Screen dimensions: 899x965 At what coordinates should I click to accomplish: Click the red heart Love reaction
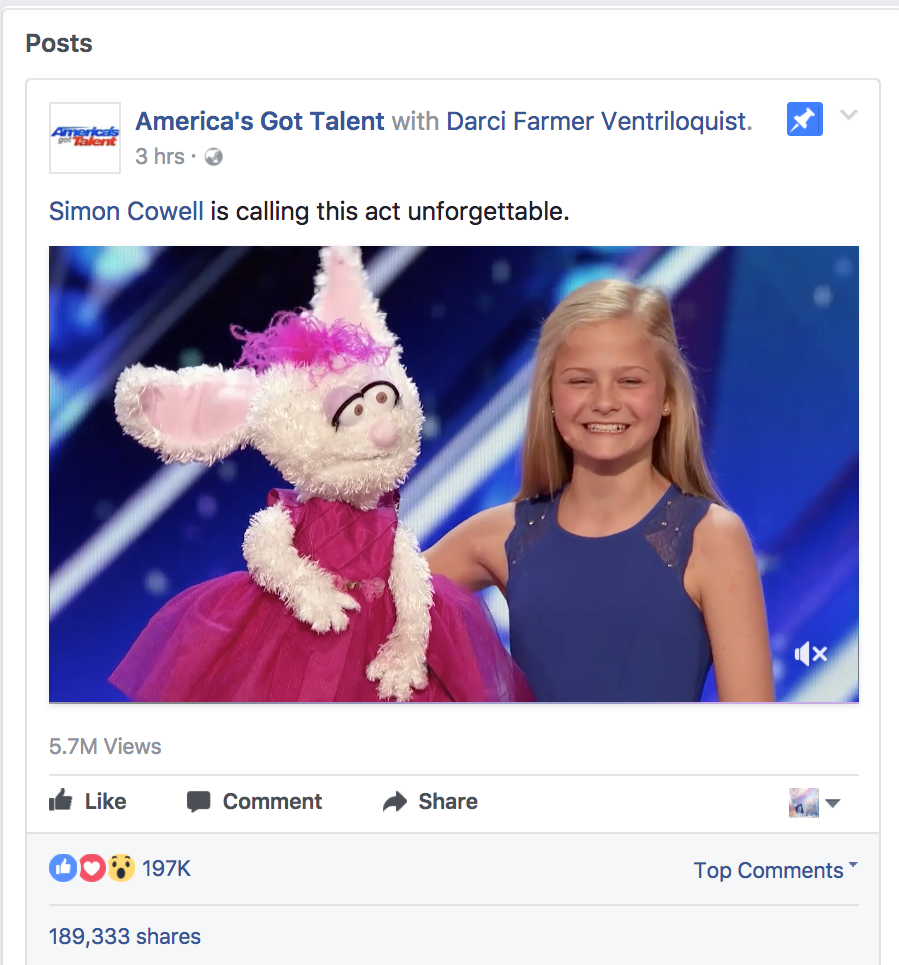click(x=91, y=868)
